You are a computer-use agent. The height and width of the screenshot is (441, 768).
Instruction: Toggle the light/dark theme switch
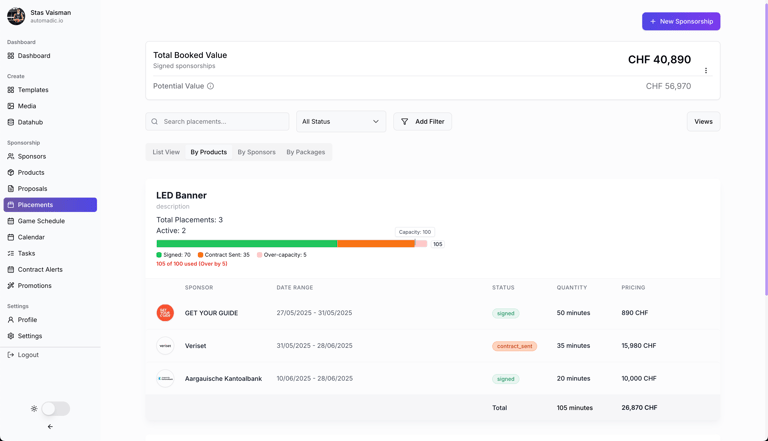point(55,409)
